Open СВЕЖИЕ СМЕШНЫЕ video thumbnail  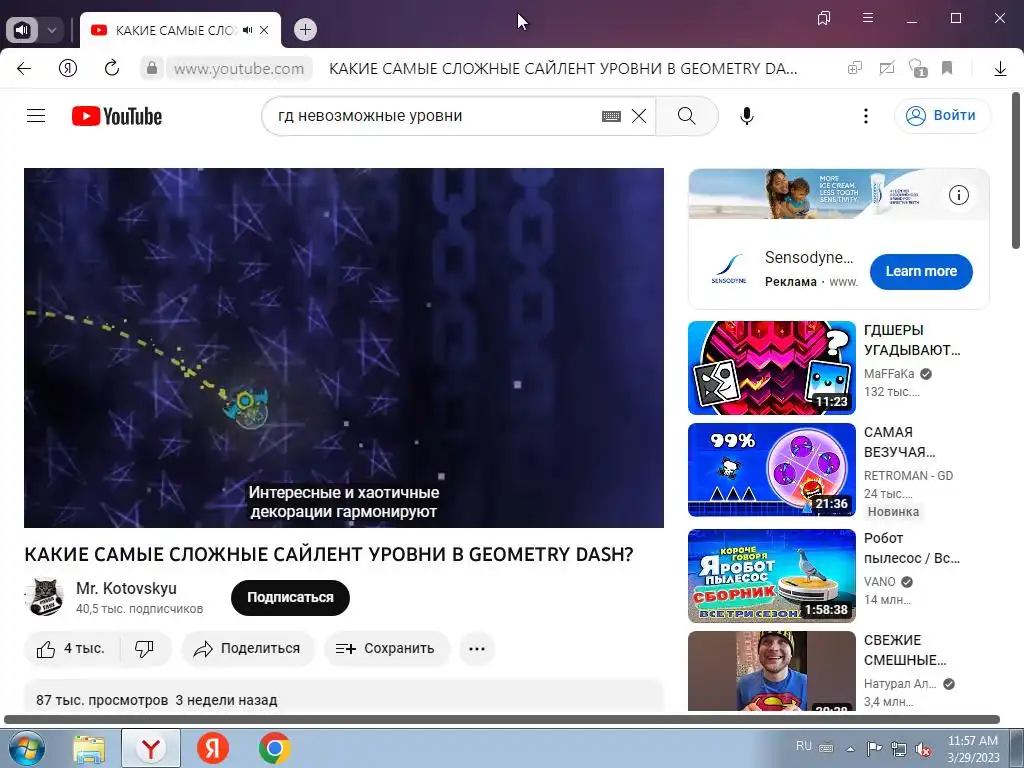[772, 671]
